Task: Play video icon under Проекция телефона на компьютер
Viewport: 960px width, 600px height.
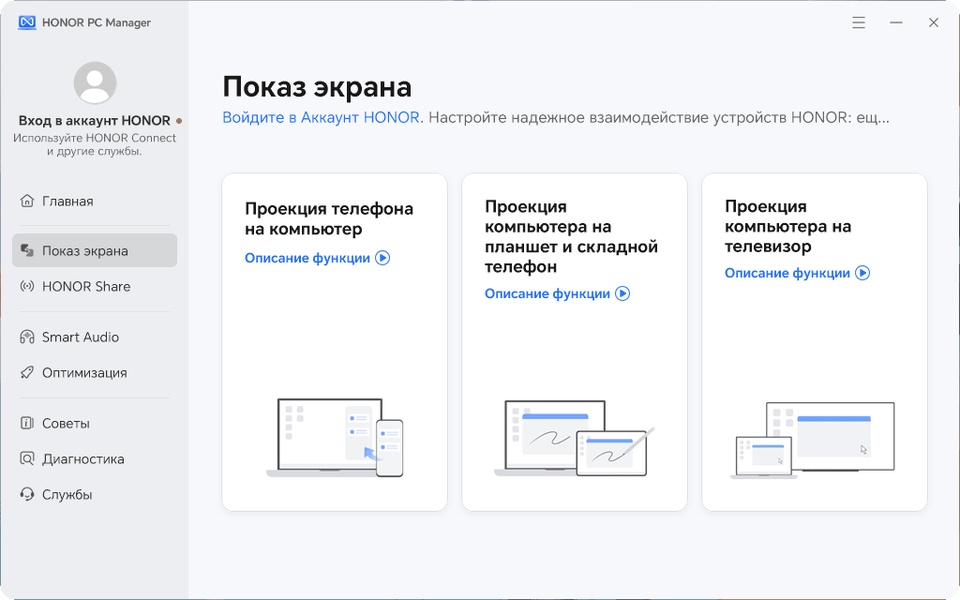Action: (x=383, y=258)
